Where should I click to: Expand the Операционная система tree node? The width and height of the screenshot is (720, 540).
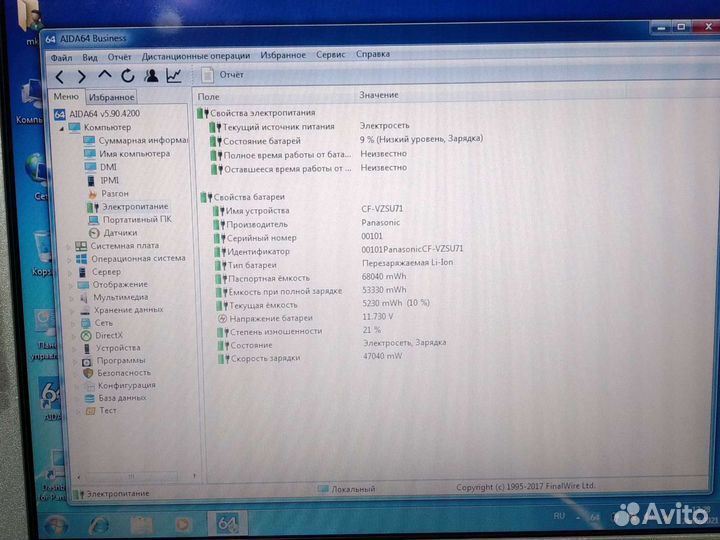[70, 258]
